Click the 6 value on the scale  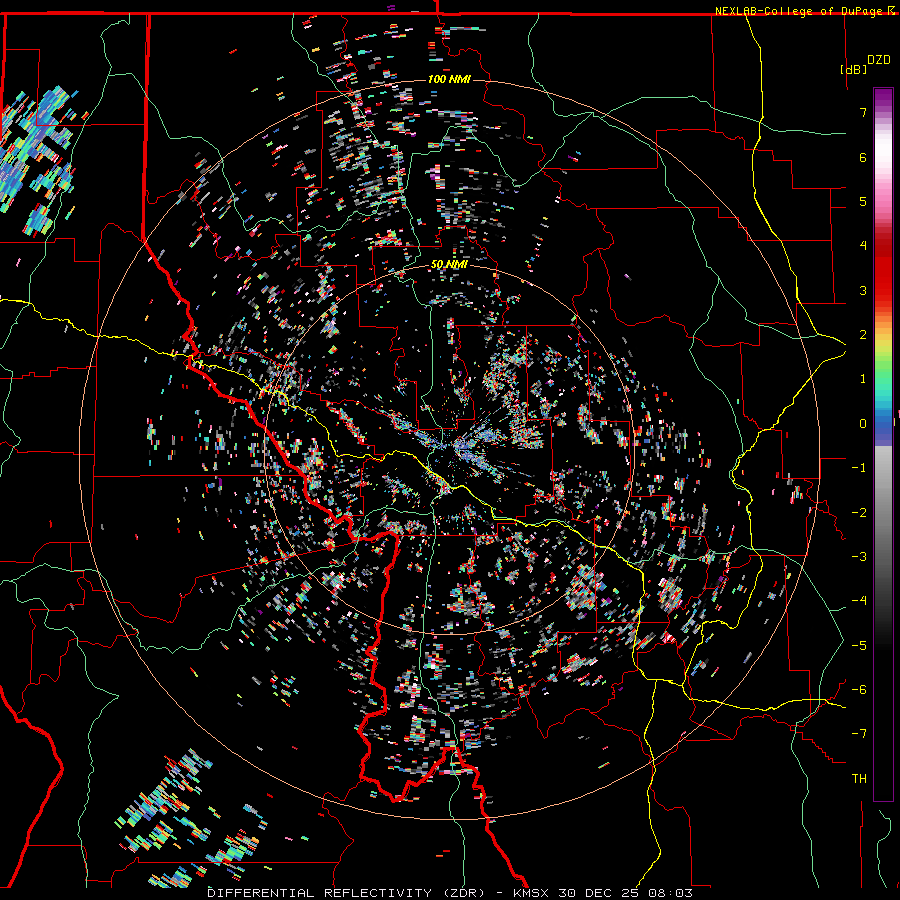863,157
